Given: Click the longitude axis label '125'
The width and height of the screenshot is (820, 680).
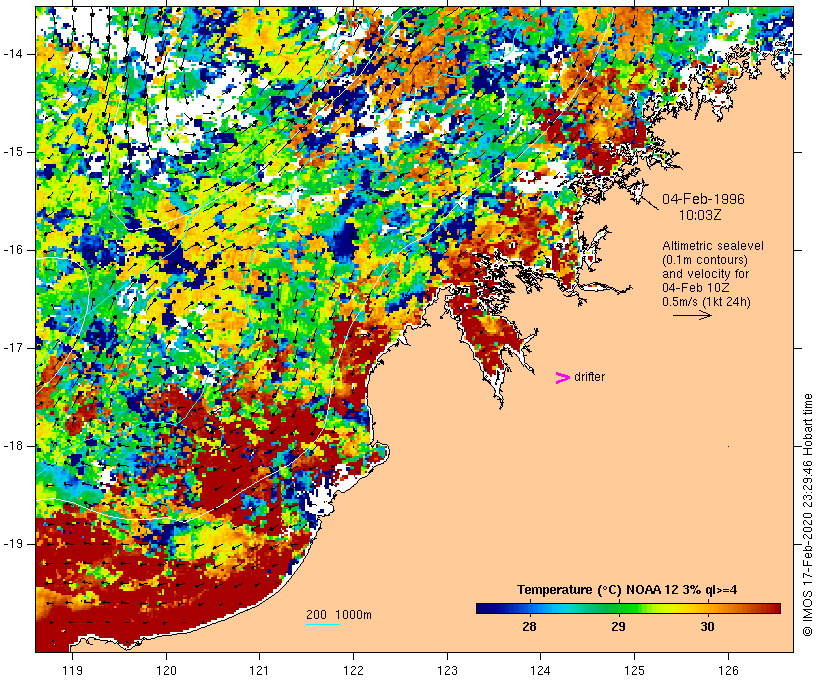Looking at the screenshot, I should click(635, 671).
